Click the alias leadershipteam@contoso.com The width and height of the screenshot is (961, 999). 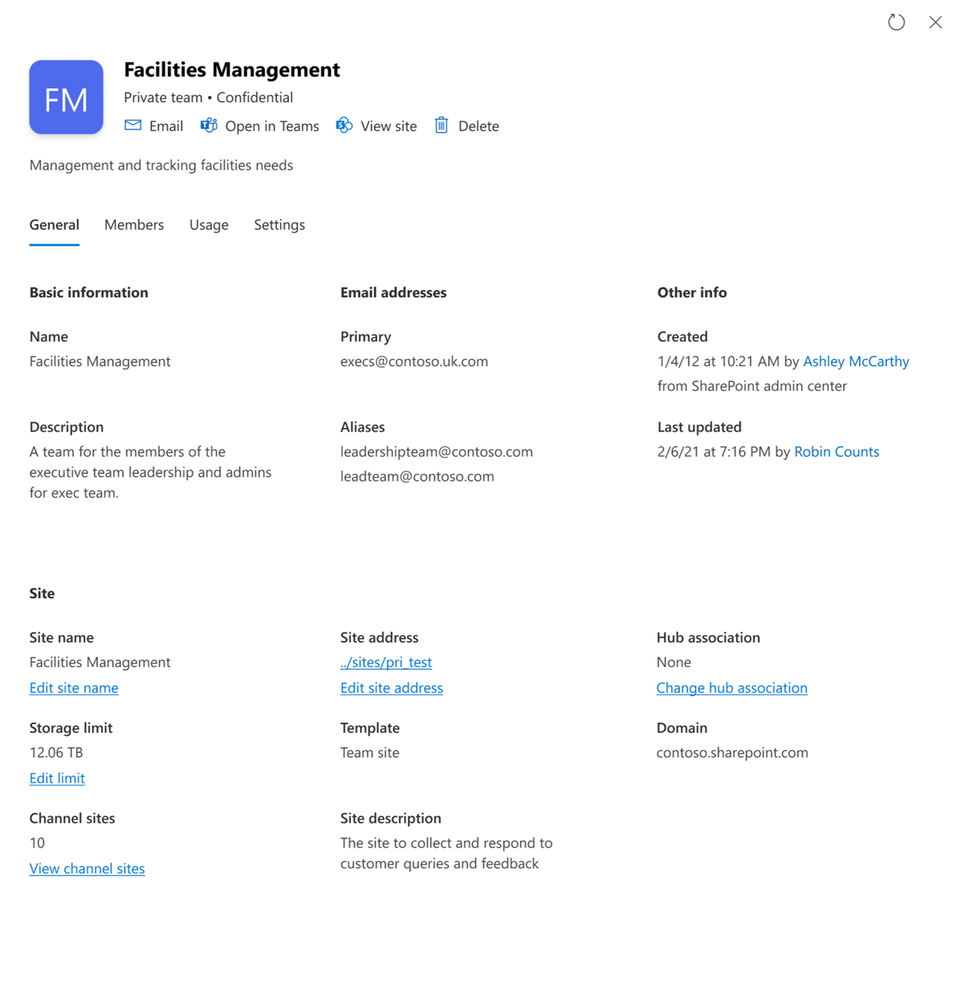point(437,452)
